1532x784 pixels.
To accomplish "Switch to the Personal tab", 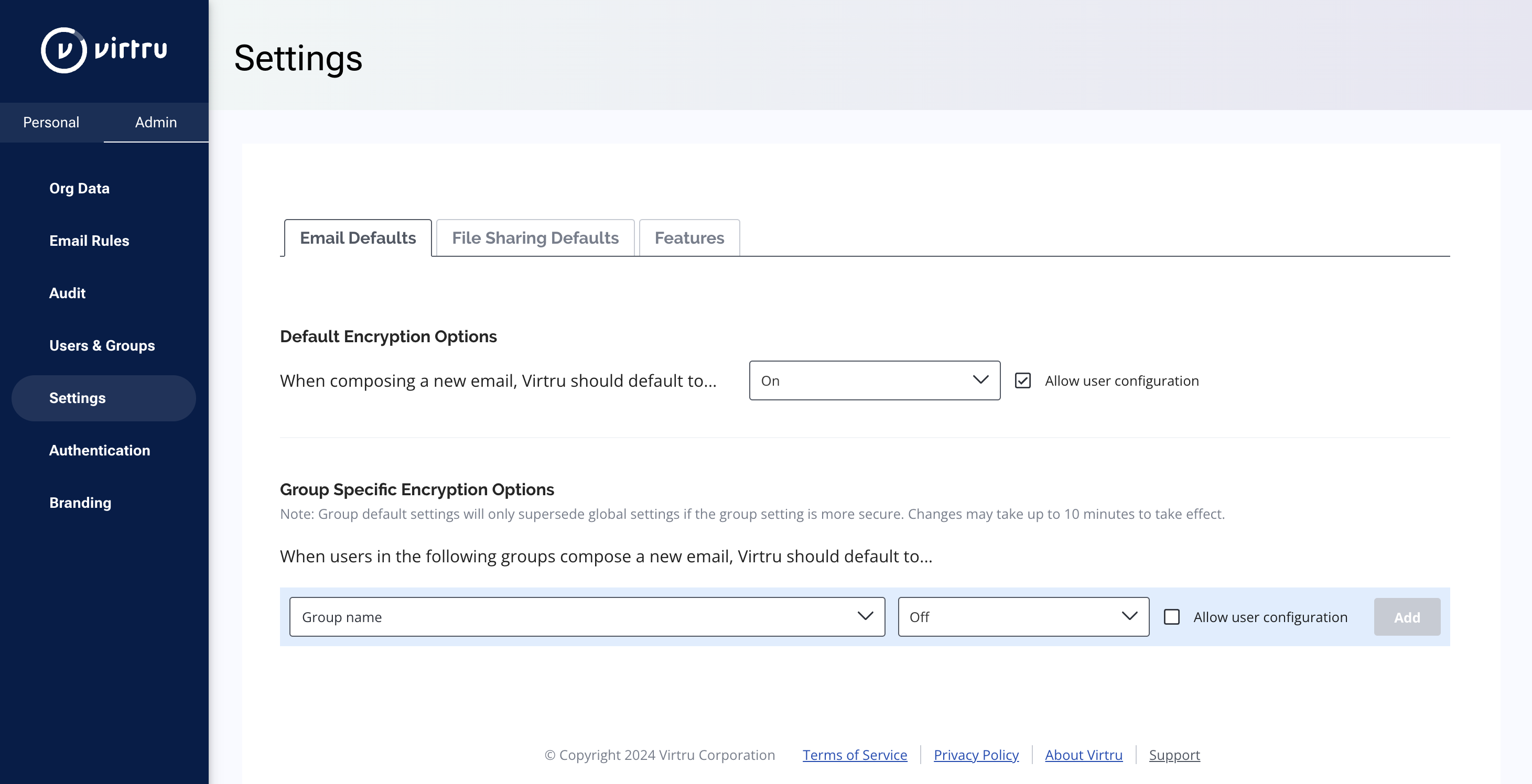I will [51, 123].
